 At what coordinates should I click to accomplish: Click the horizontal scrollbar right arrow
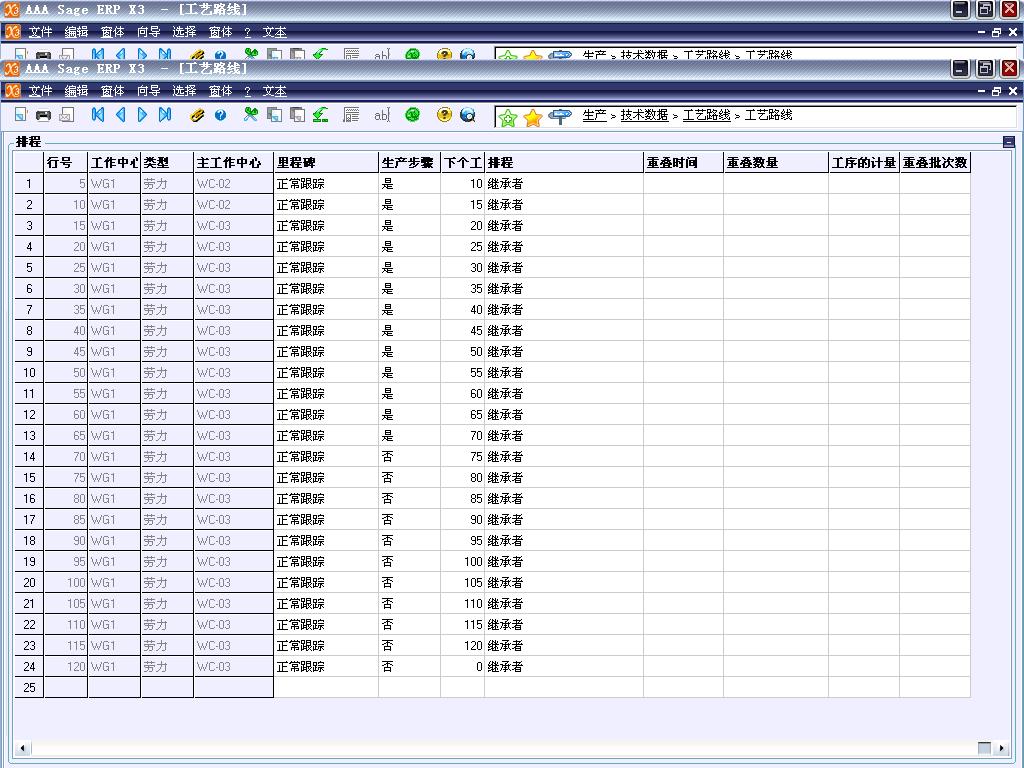(x=1003, y=748)
